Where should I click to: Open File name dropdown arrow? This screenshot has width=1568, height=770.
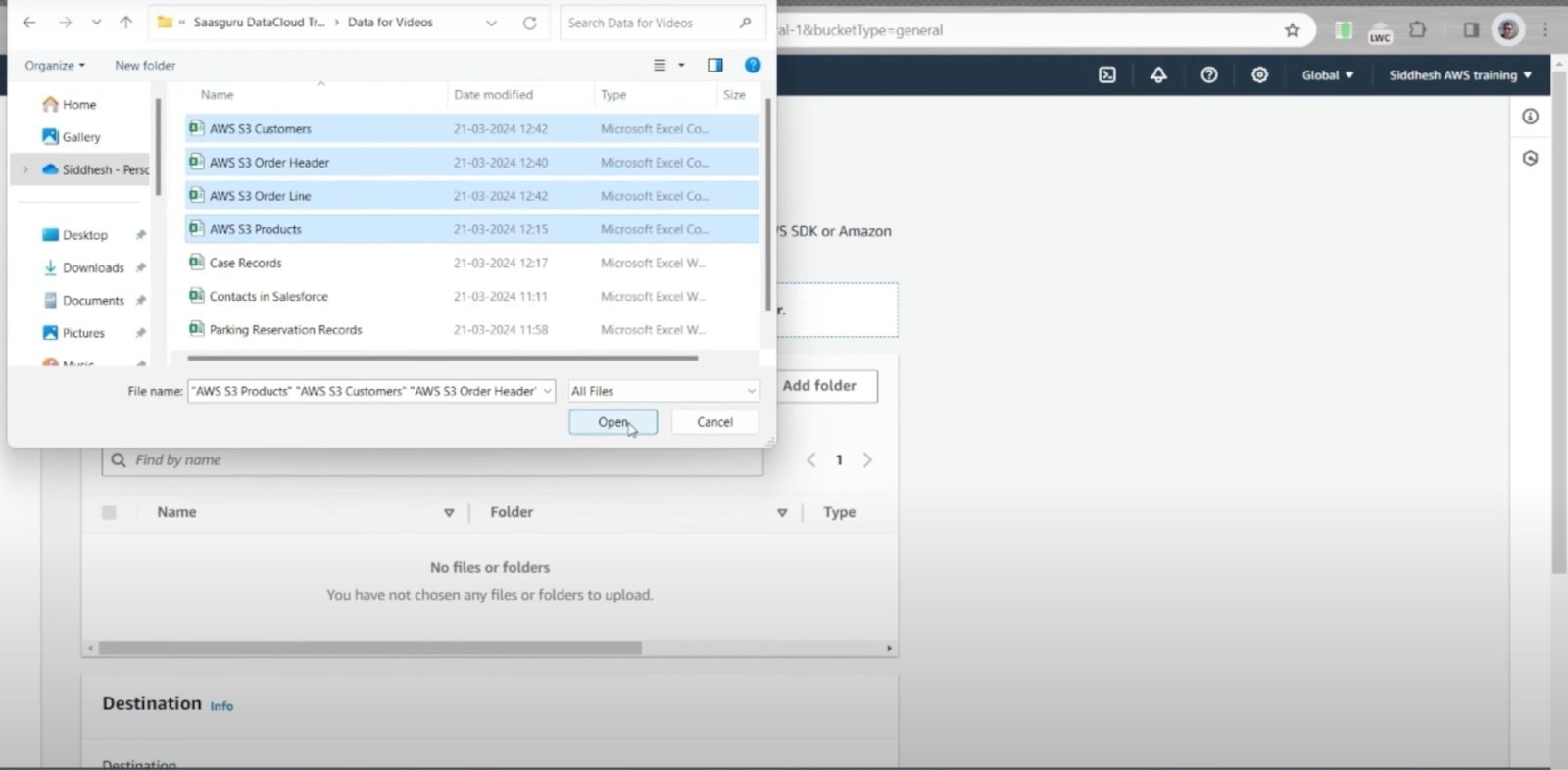[548, 391]
